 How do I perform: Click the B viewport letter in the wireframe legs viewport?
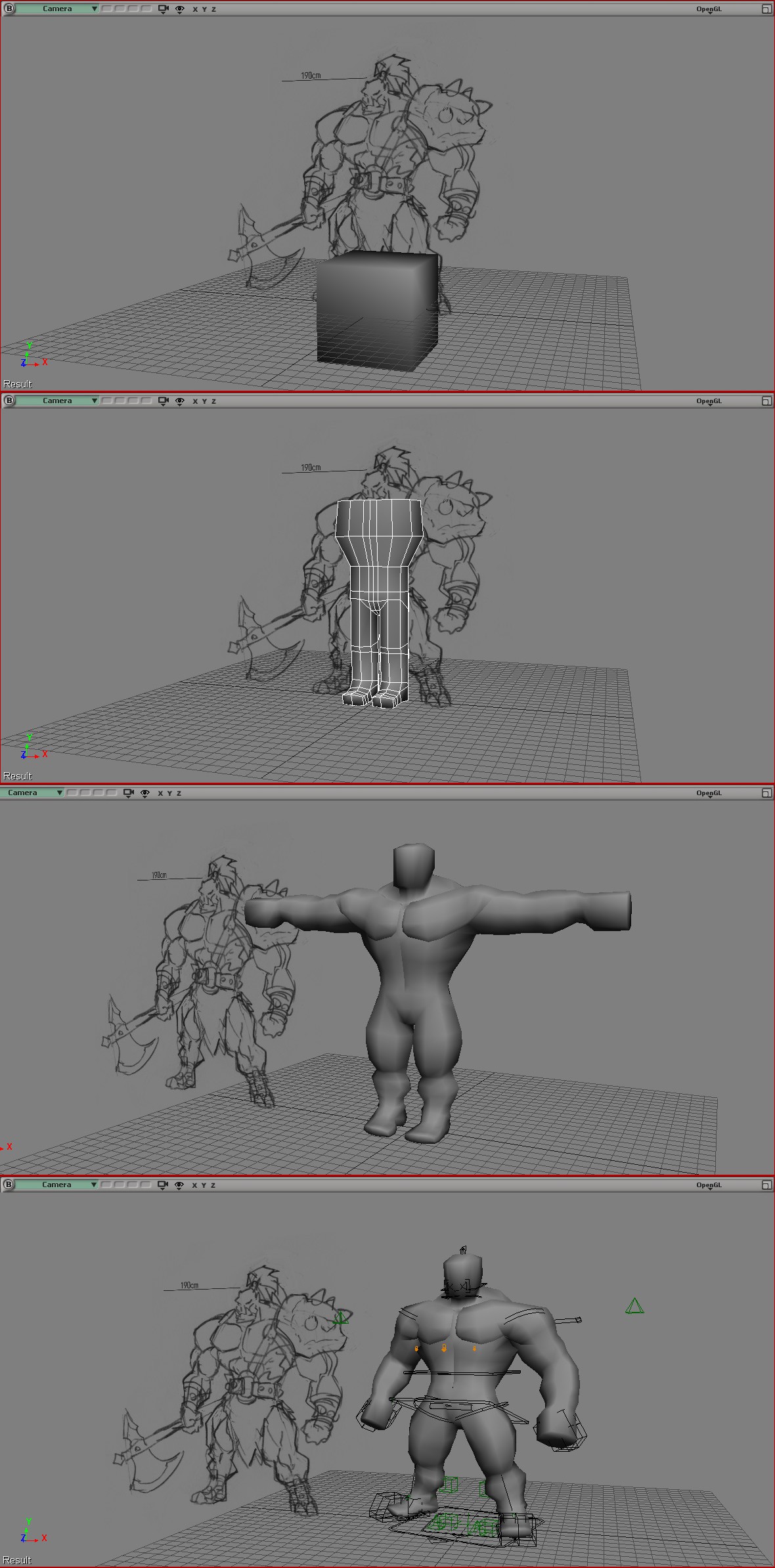(9, 401)
